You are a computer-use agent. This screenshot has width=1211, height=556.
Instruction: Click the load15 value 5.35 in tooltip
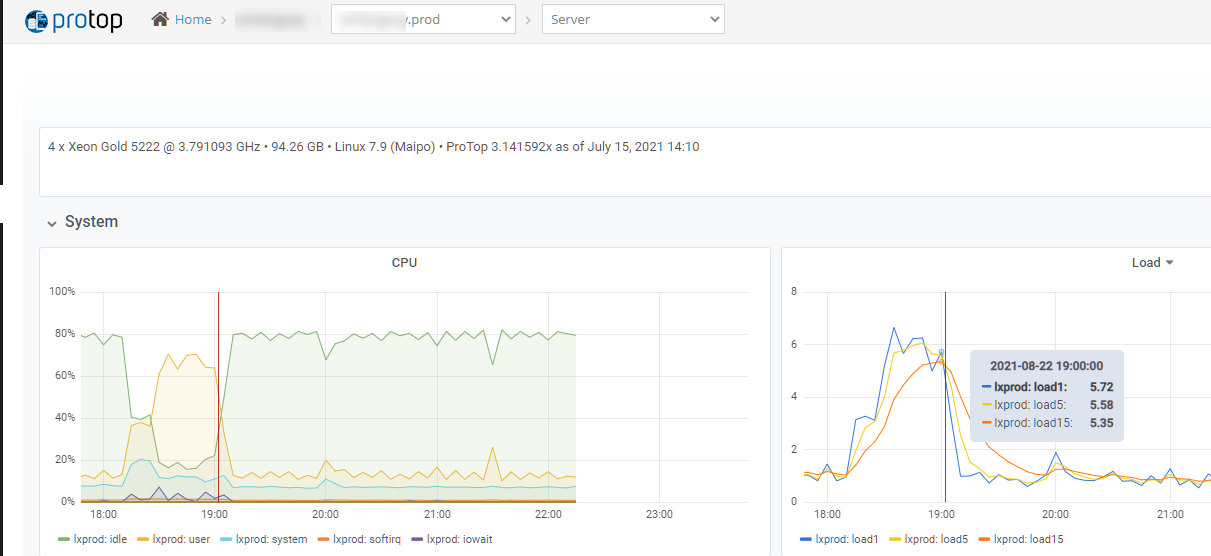pos(1101,423)
